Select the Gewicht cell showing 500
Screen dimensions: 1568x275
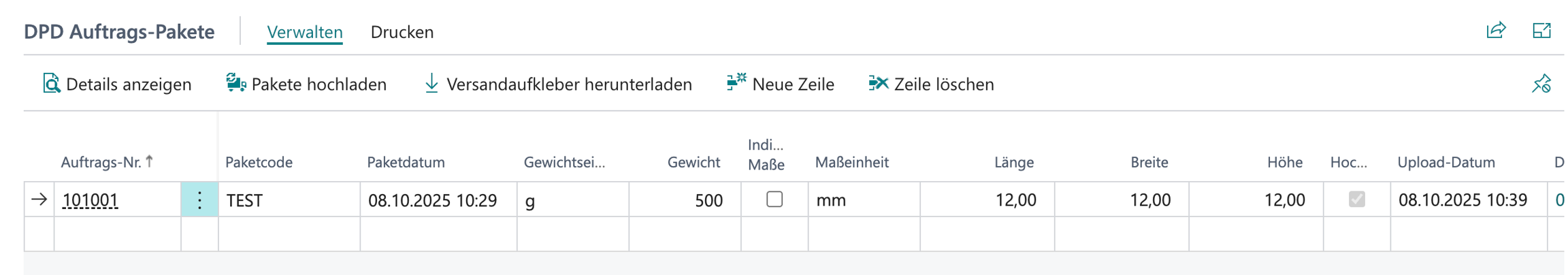coord(685,200)
